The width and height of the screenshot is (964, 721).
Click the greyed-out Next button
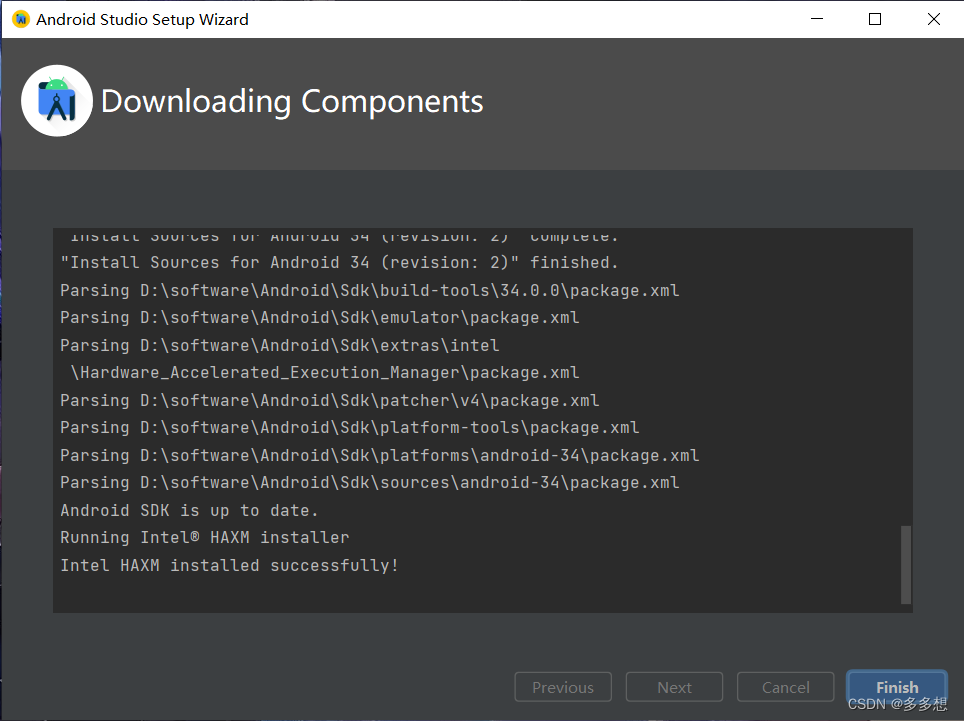pos(674,687)
